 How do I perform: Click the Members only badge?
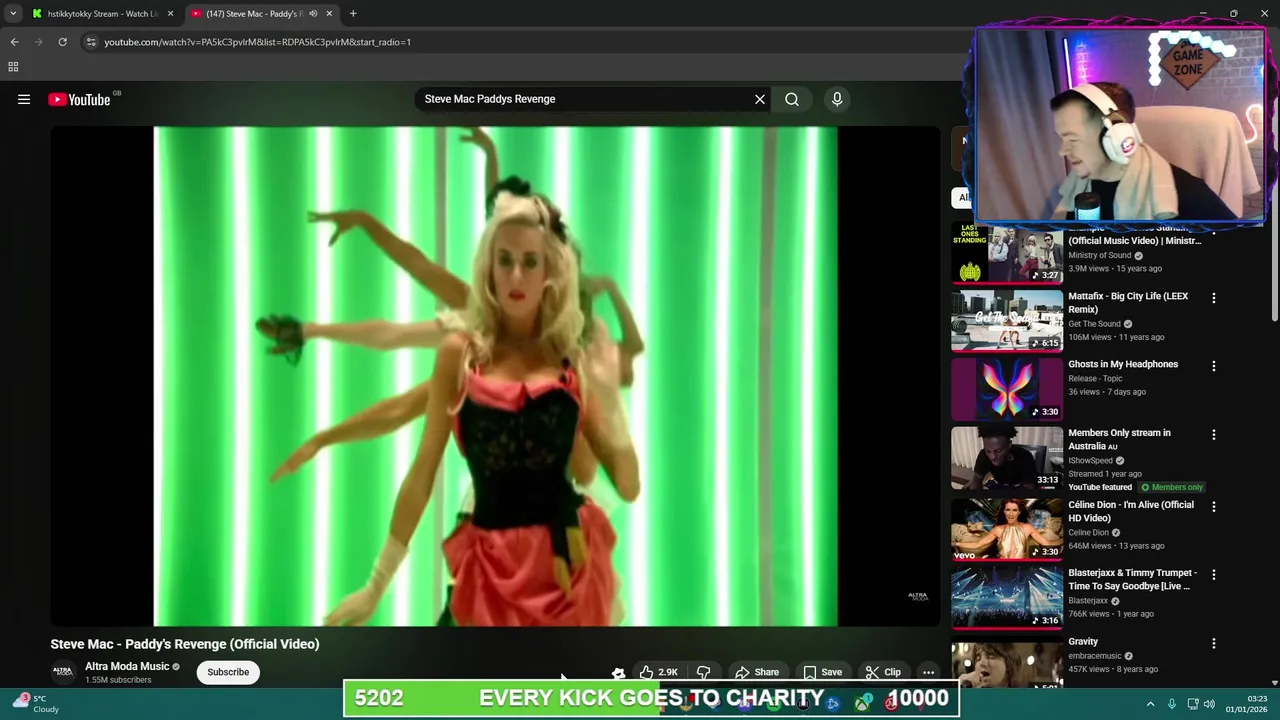[x=1172, y=487]
